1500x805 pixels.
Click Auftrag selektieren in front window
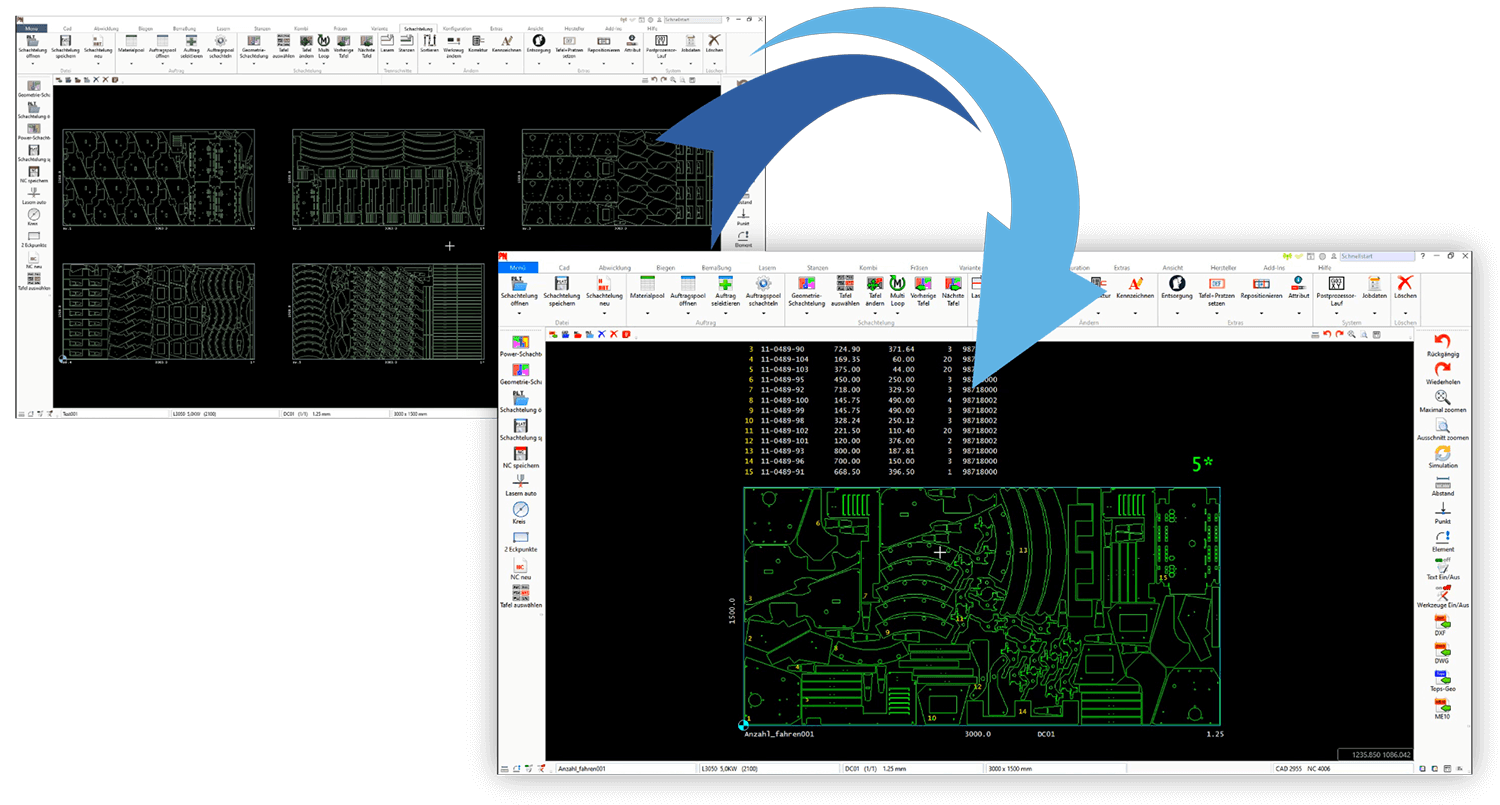(x=725, y=291)
